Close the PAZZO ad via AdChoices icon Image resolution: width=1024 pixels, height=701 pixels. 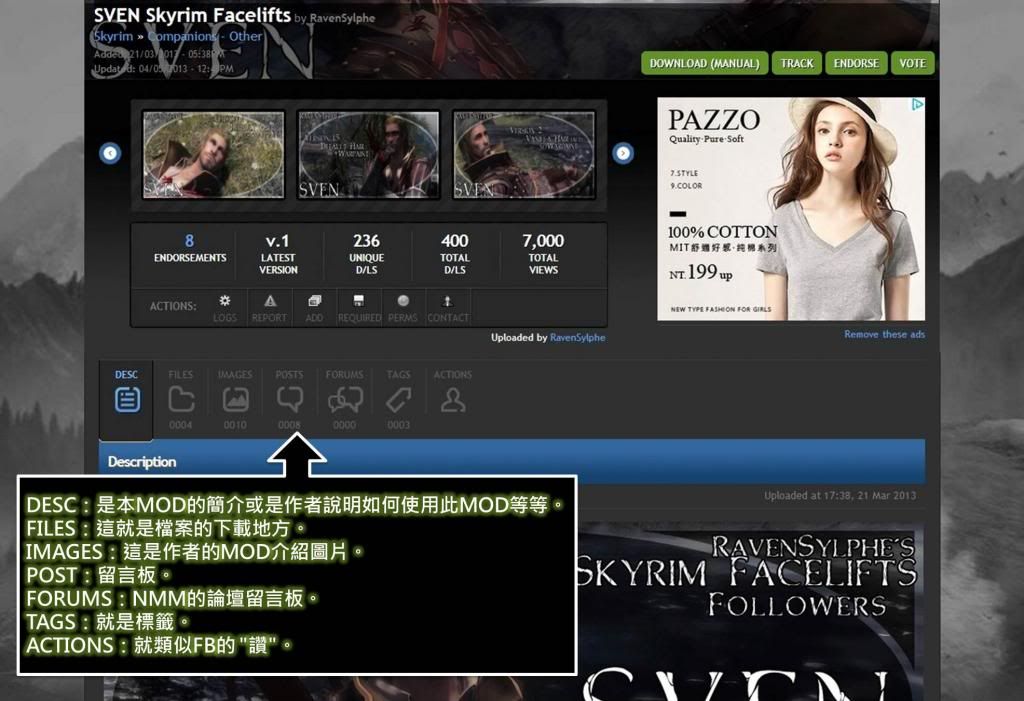(x=917, y=104)
